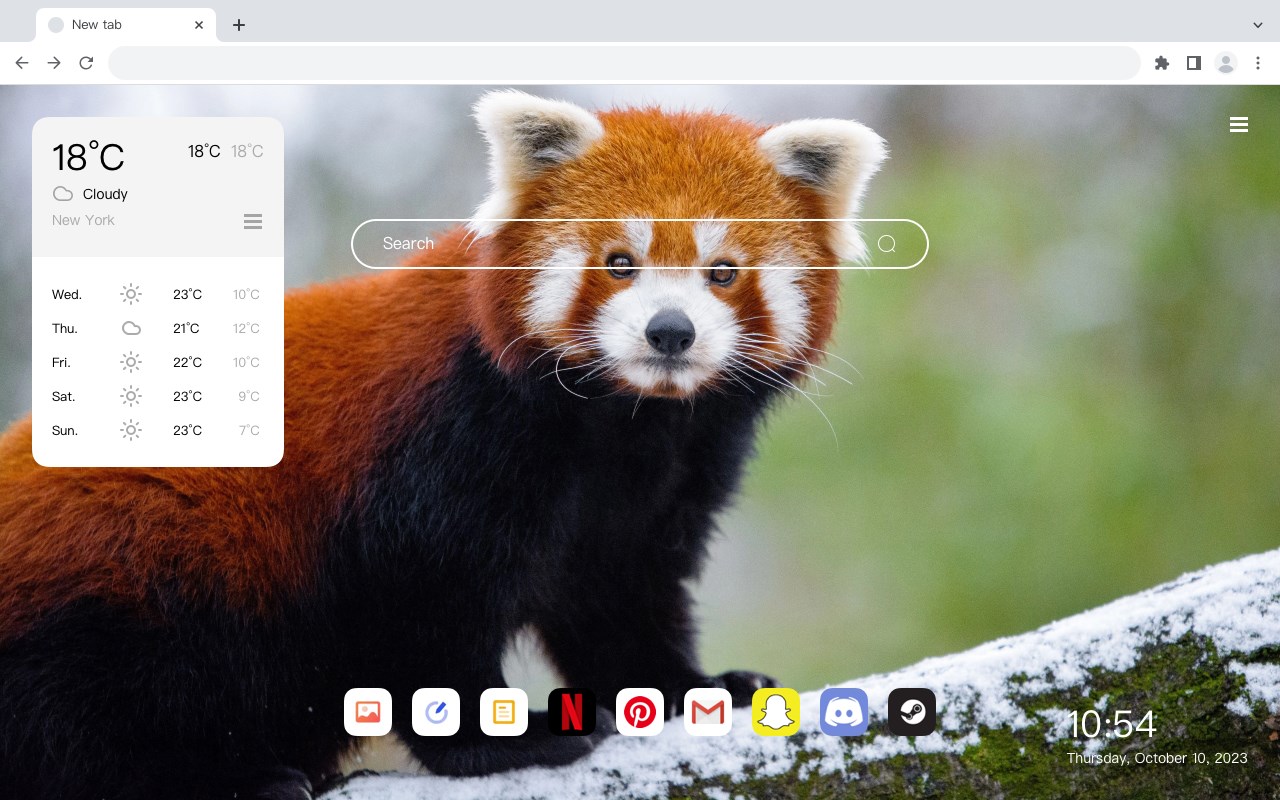Image resolution: width=1280 pixels, height=800 pixels.
Task: Open the Discord shortcut icon
Action: click(844, 712)
